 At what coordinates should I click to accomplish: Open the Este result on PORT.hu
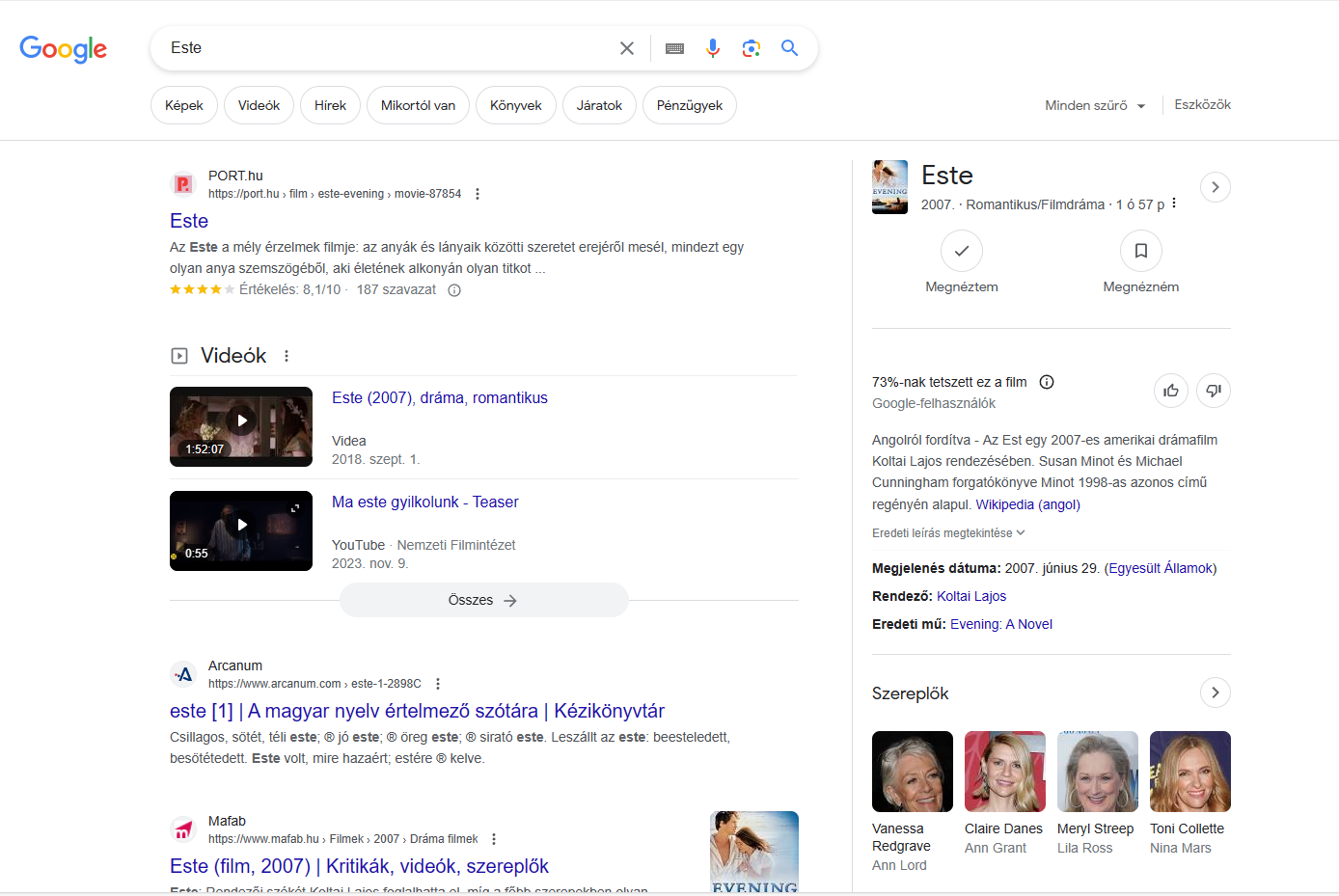coord(189,221)
